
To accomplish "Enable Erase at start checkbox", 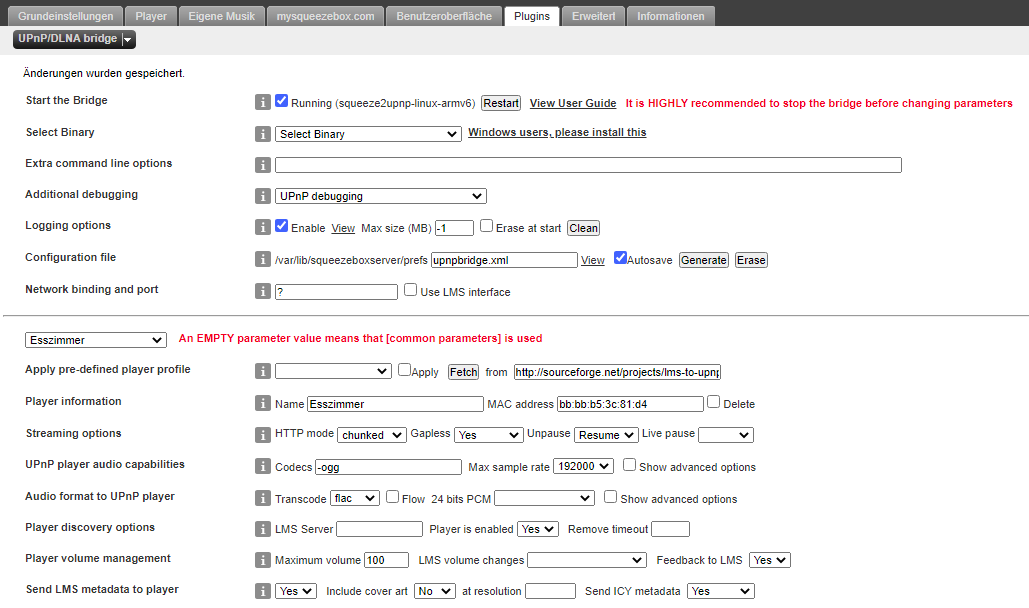I will click(x=486, y=226).
